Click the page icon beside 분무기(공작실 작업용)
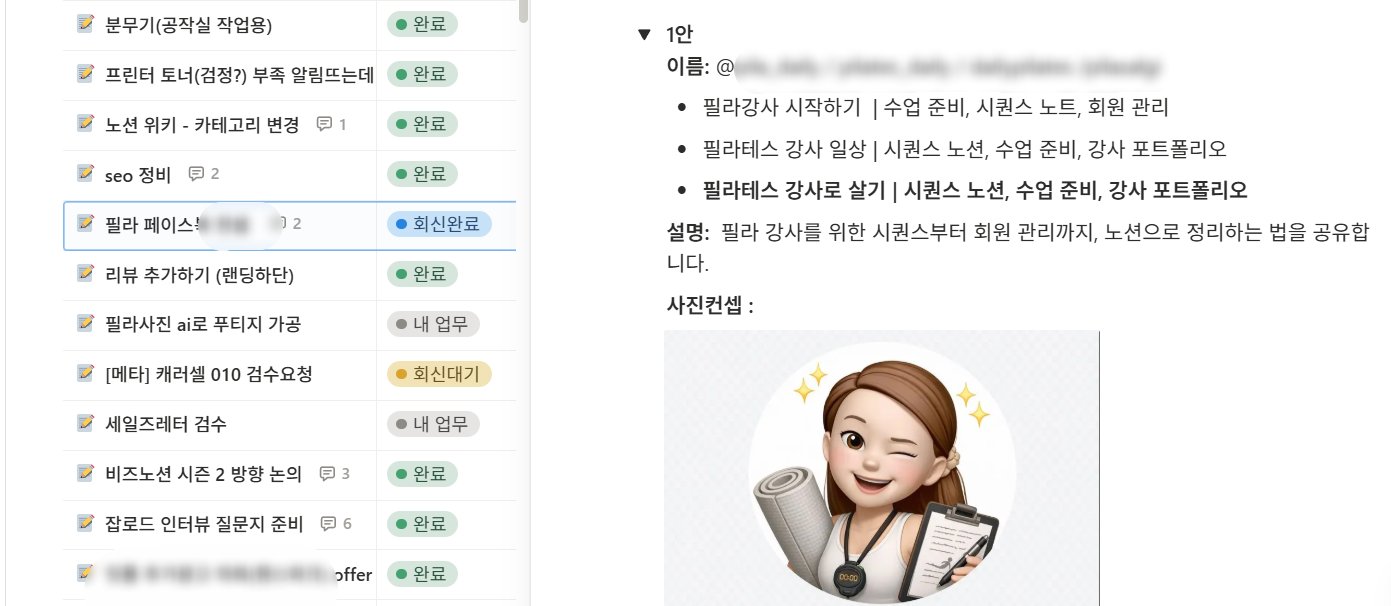 (85, 24)
